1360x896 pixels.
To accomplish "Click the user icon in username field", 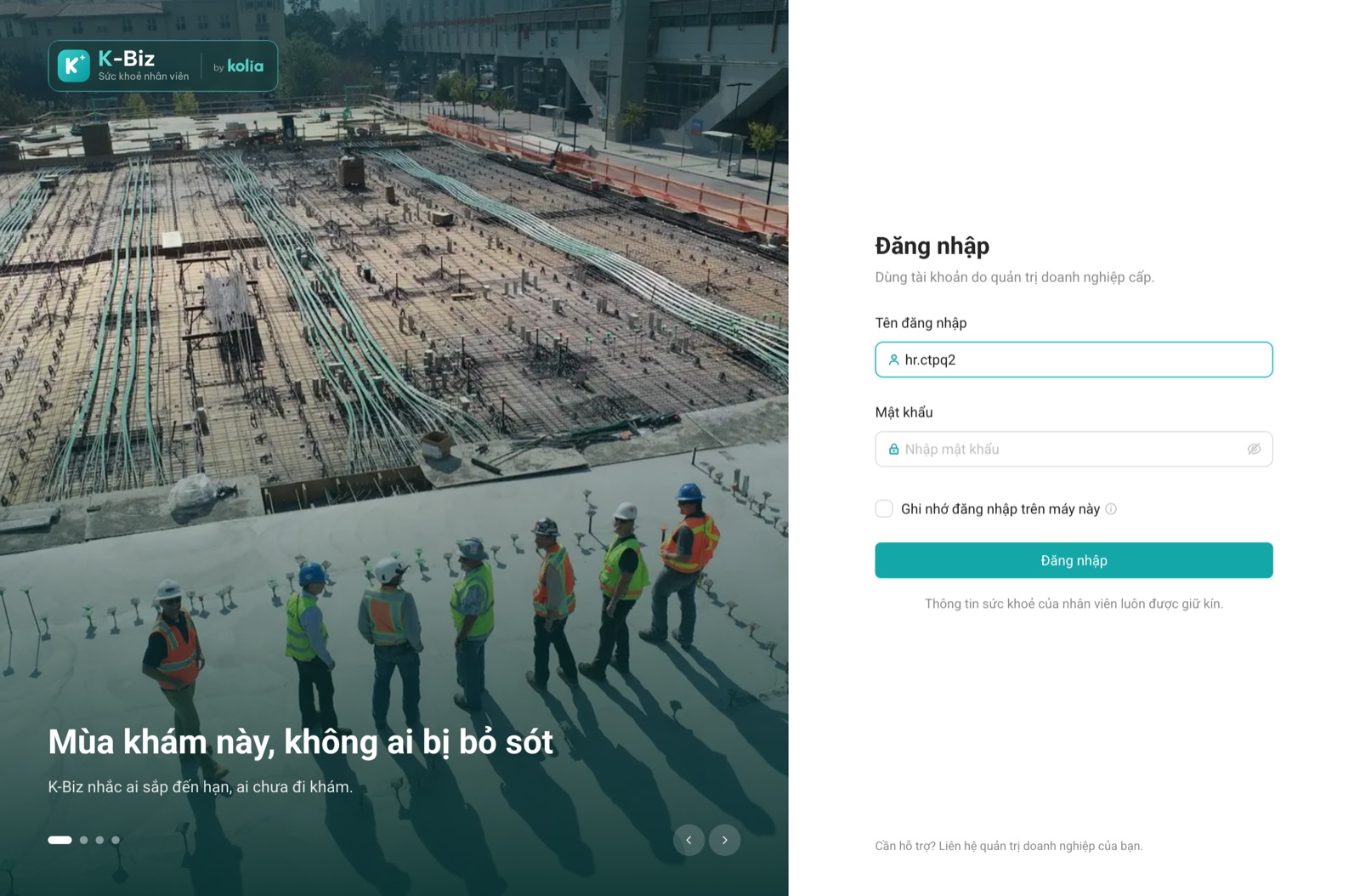I will coord(893,360).
